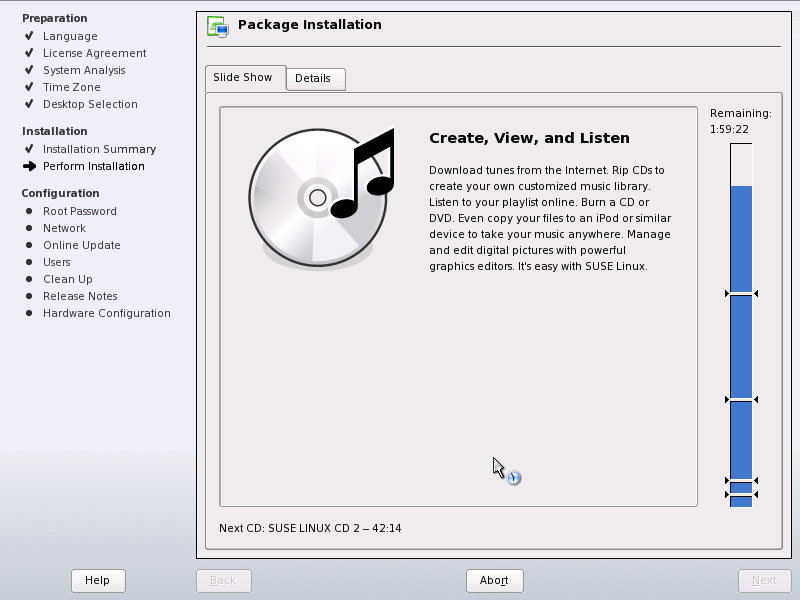Click the License Agreement step text

(x=94, y=53)
